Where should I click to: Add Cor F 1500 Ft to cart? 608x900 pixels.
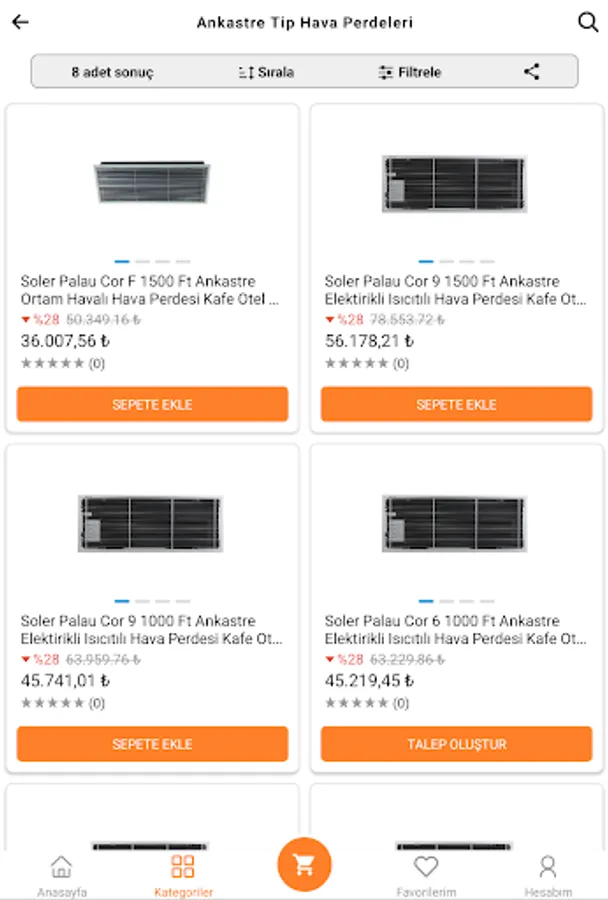click(x=152, y=405)
